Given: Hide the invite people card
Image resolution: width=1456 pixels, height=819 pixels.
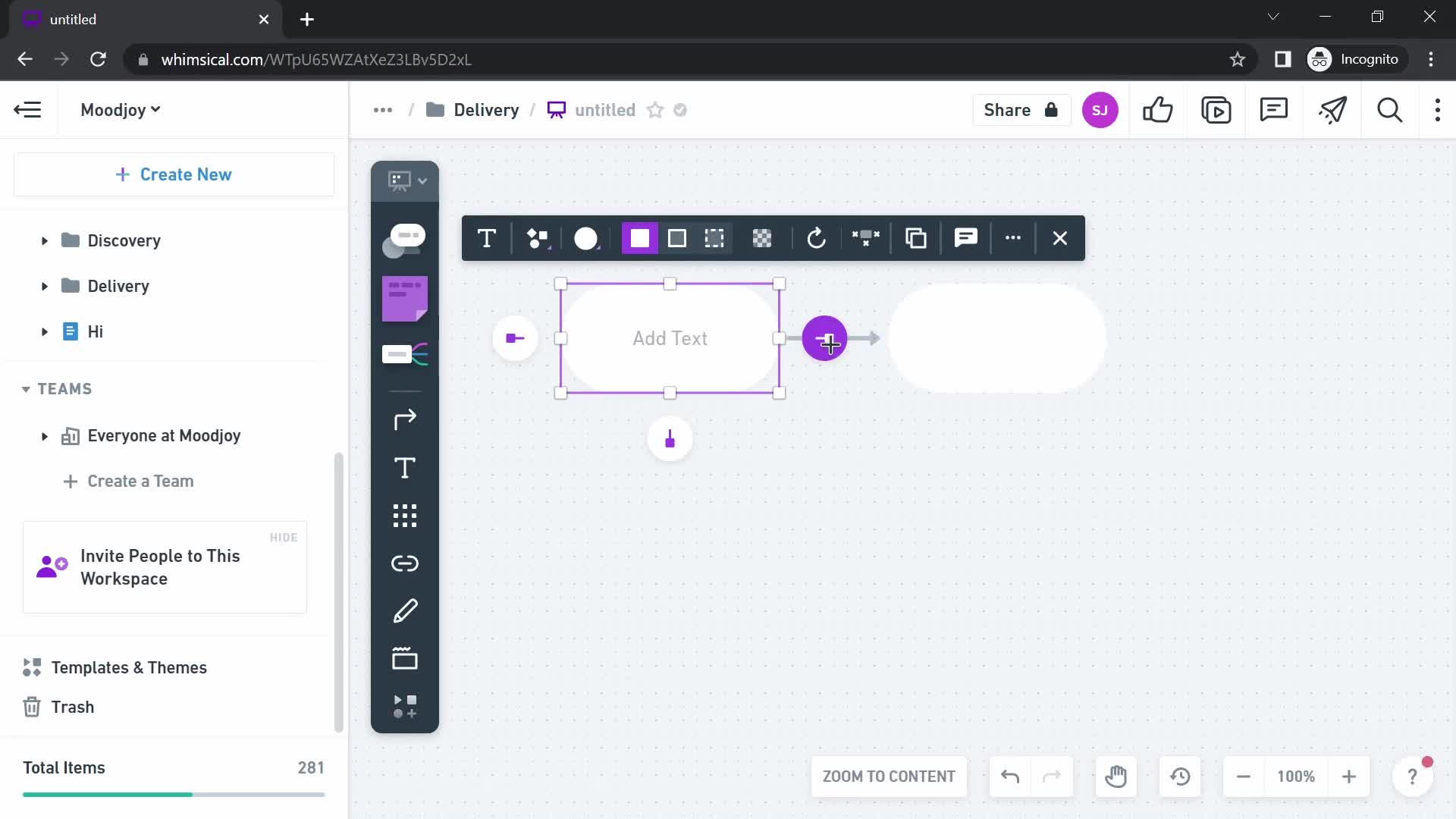Looking at the screenshot, I should pyautogui.click(x=283, y=538).
